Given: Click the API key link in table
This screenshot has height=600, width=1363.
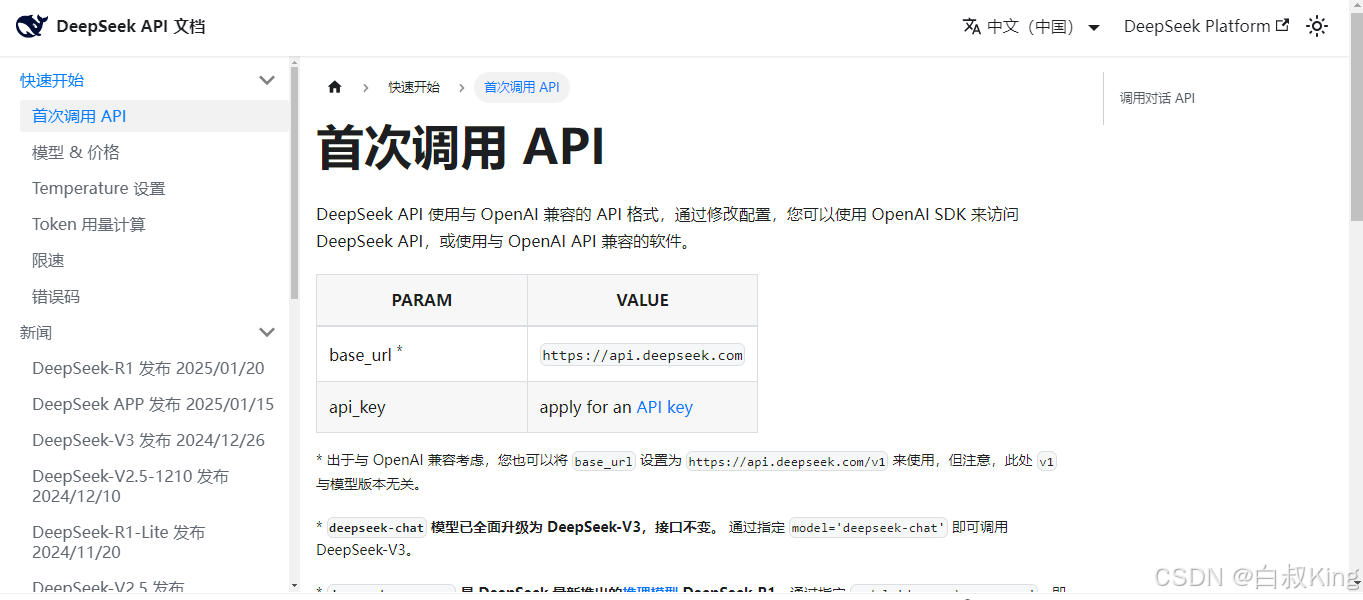Looking at the screenshot, I should 665,407.
